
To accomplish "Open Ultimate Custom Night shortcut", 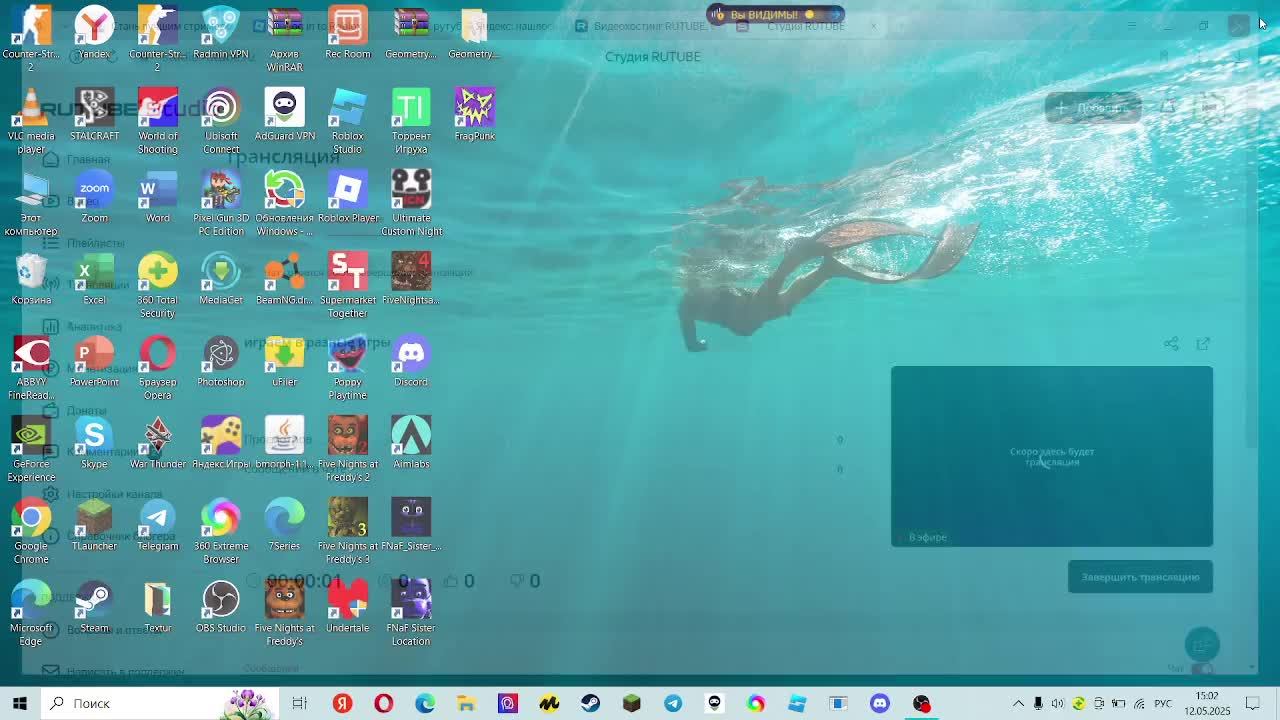I will (x=411, y=204).
